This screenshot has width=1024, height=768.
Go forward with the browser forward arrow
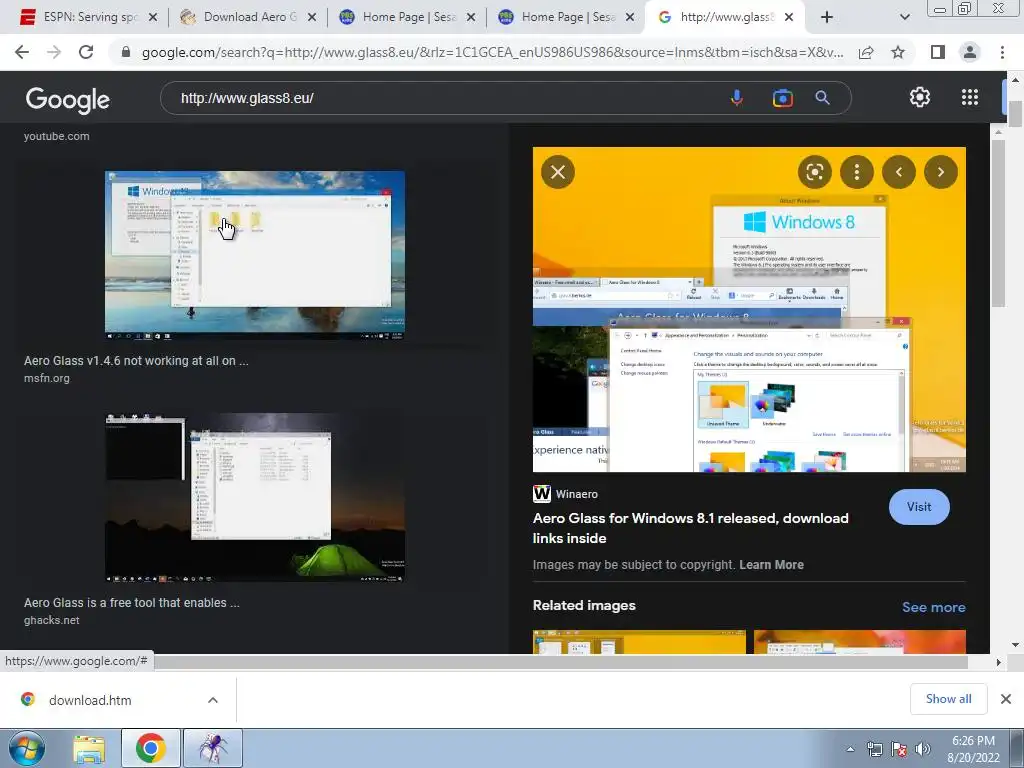(54, 52)
